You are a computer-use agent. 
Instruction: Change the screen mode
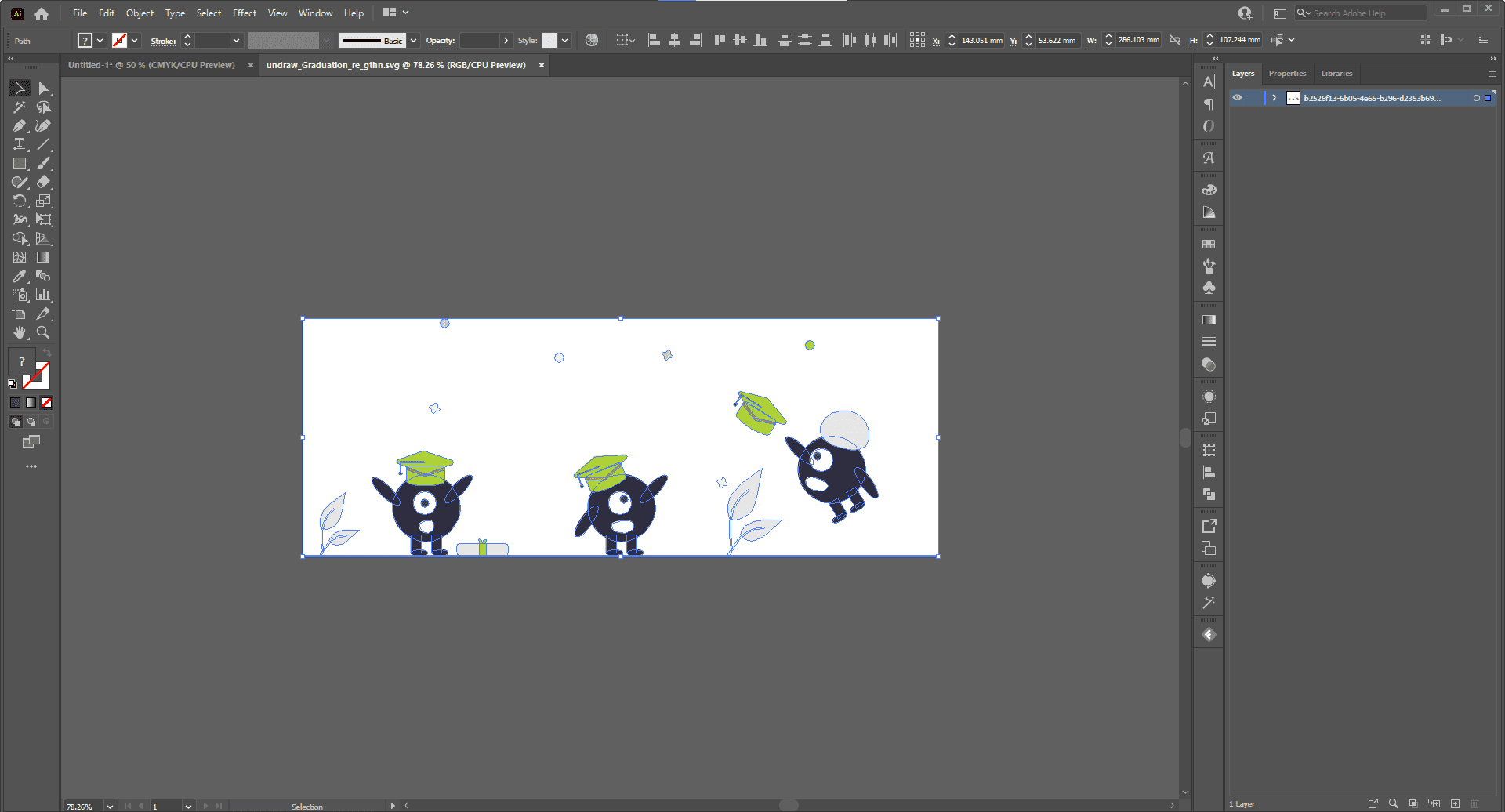[31, 442]
